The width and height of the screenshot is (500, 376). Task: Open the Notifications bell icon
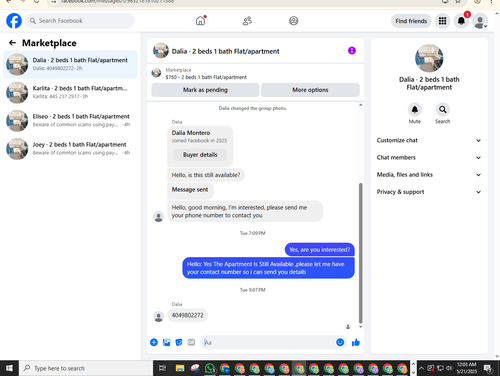click(461, 21)
